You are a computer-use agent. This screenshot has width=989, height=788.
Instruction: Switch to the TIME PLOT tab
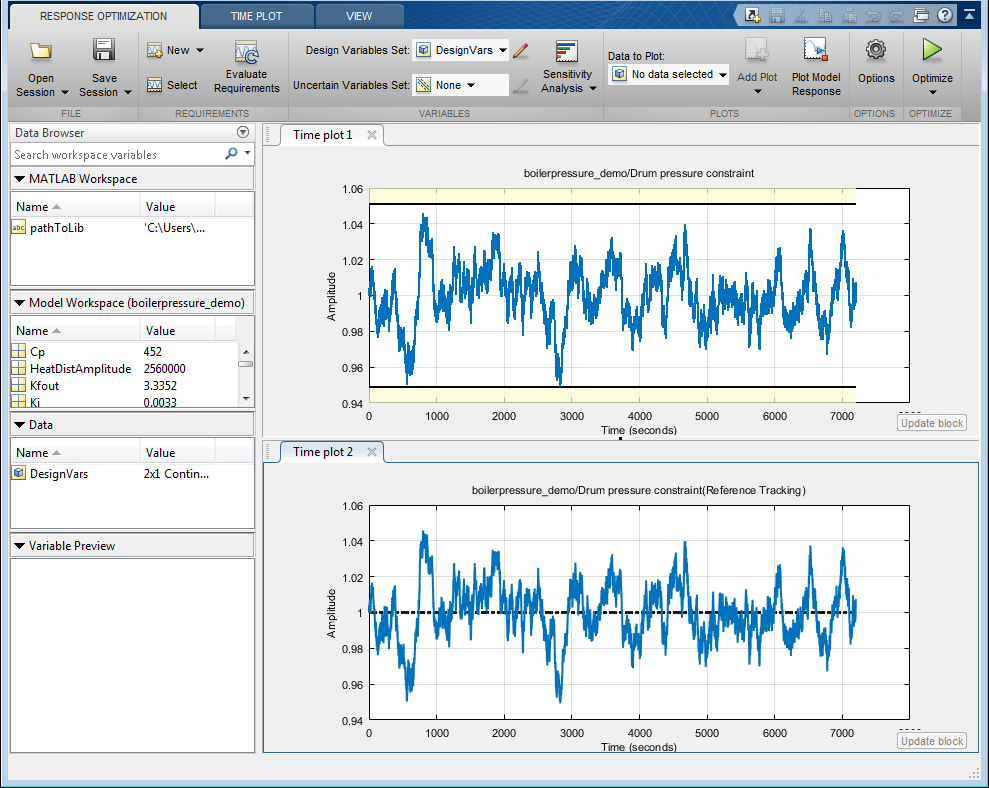point(256,16)
